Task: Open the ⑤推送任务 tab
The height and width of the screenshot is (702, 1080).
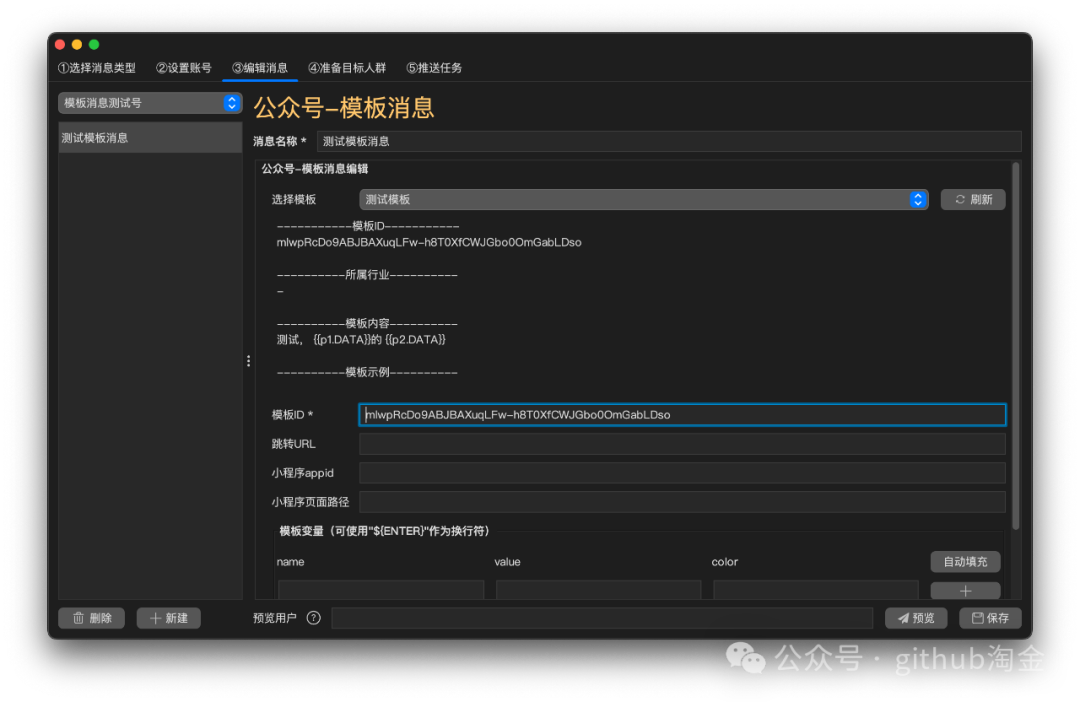Action: 434,68
